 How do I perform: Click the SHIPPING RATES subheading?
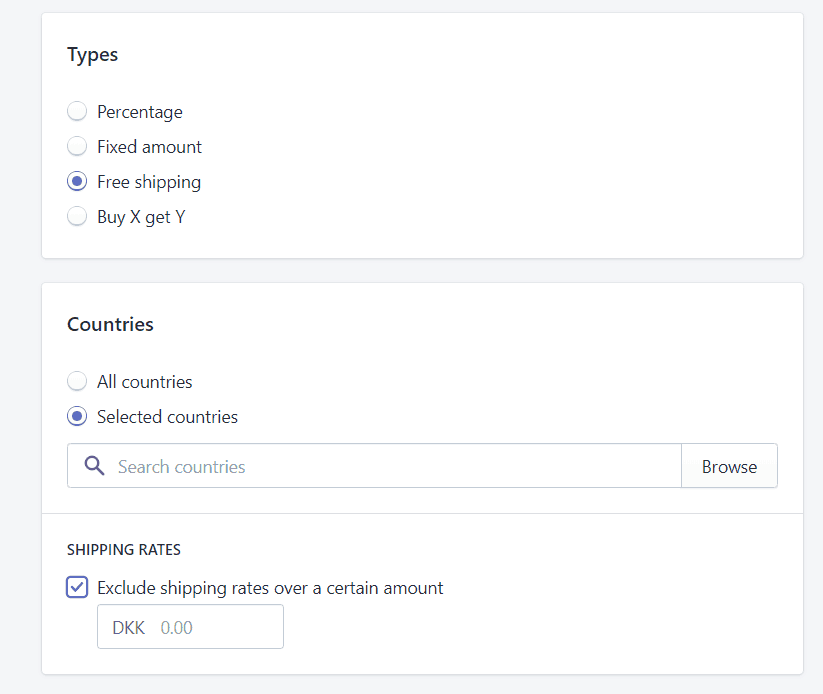coord(124,550)
